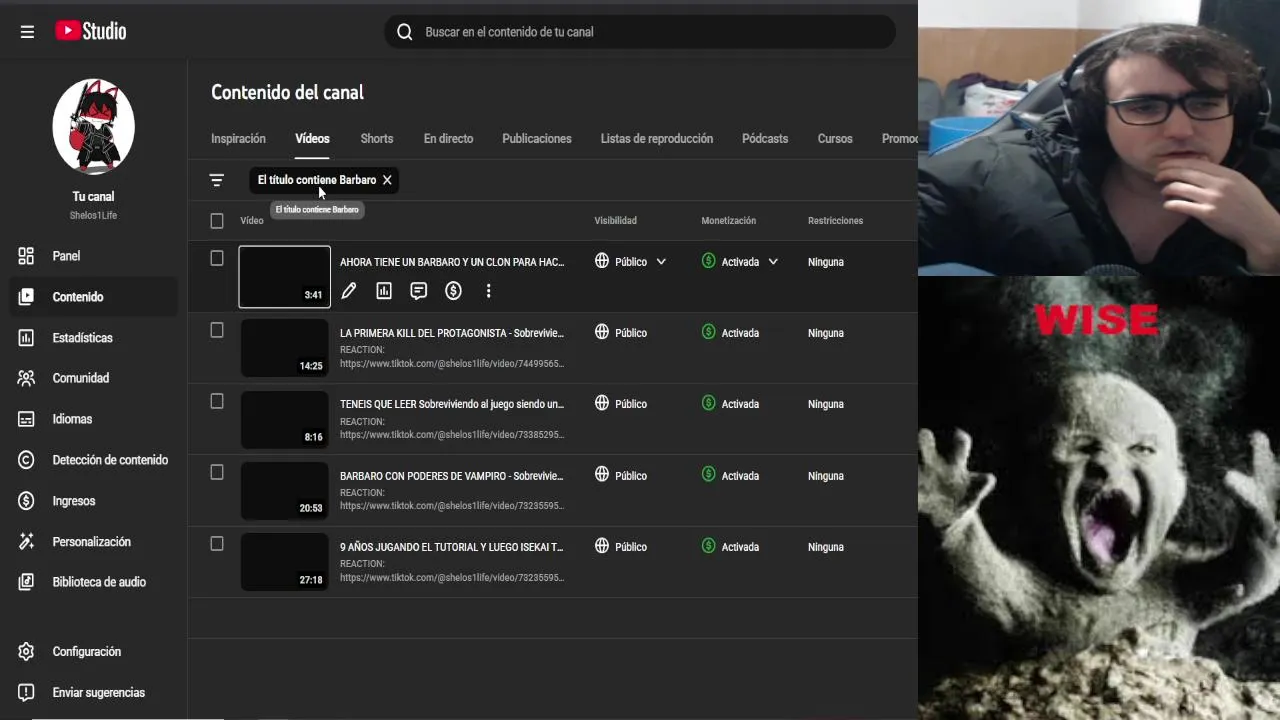Click the Visibilidad column header
Image resolution: width=1280 pixels, height=720 pixels.
[615, 221]
